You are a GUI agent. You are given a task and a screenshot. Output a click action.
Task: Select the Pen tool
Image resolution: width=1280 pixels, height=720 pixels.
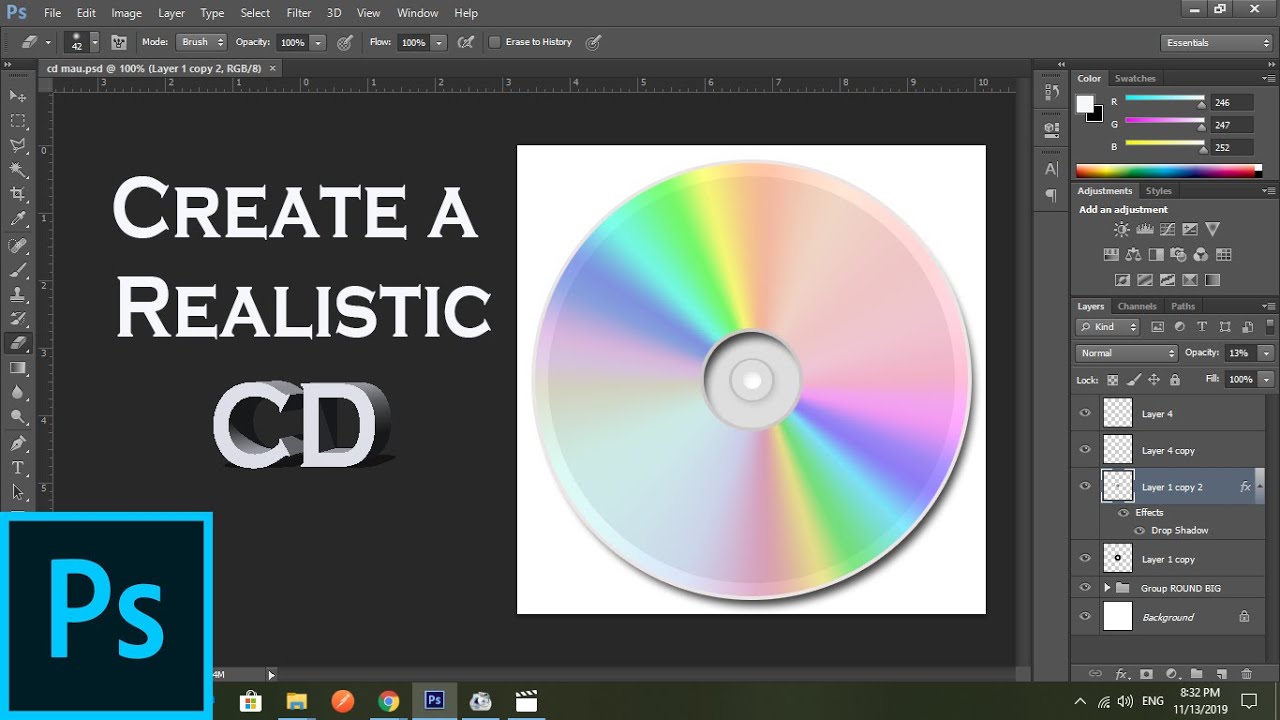pos(18,443)
